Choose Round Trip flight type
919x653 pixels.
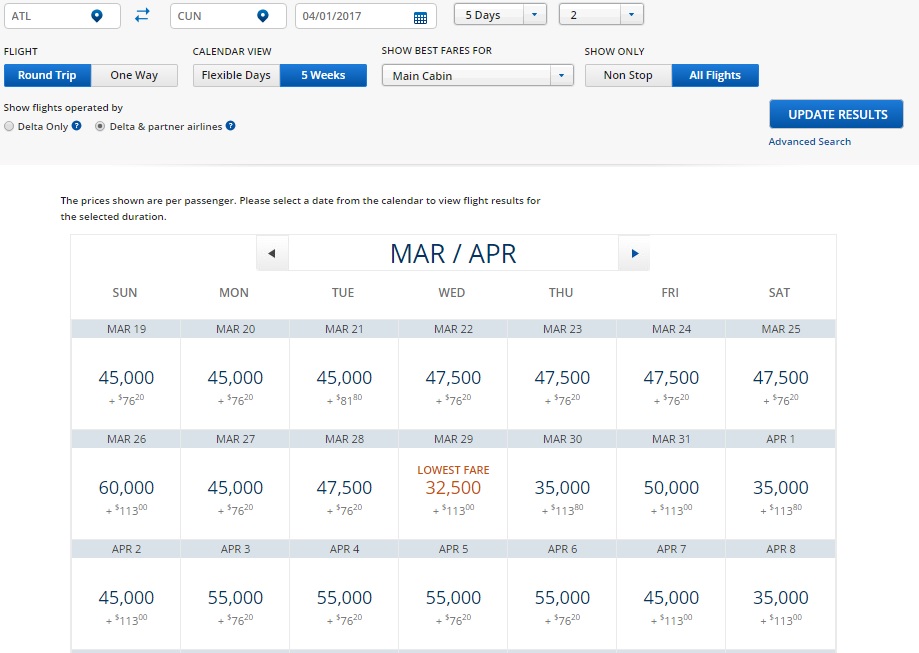coord(47,76)
